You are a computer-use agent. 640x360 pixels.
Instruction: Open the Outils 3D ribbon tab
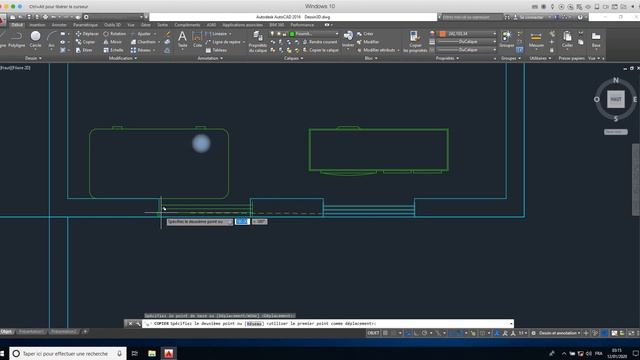coord(112,25)
